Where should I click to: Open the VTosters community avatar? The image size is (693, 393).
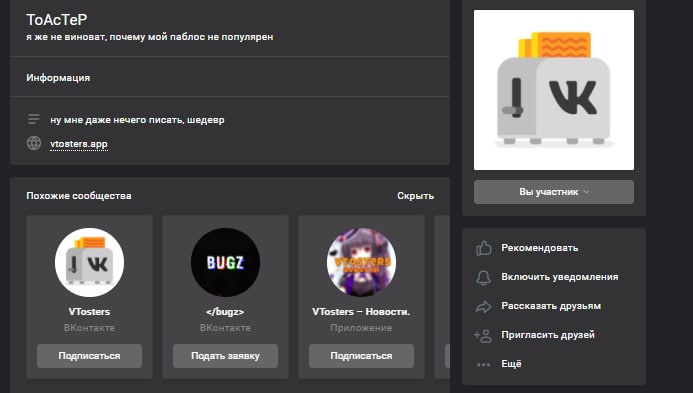(89, 263)
